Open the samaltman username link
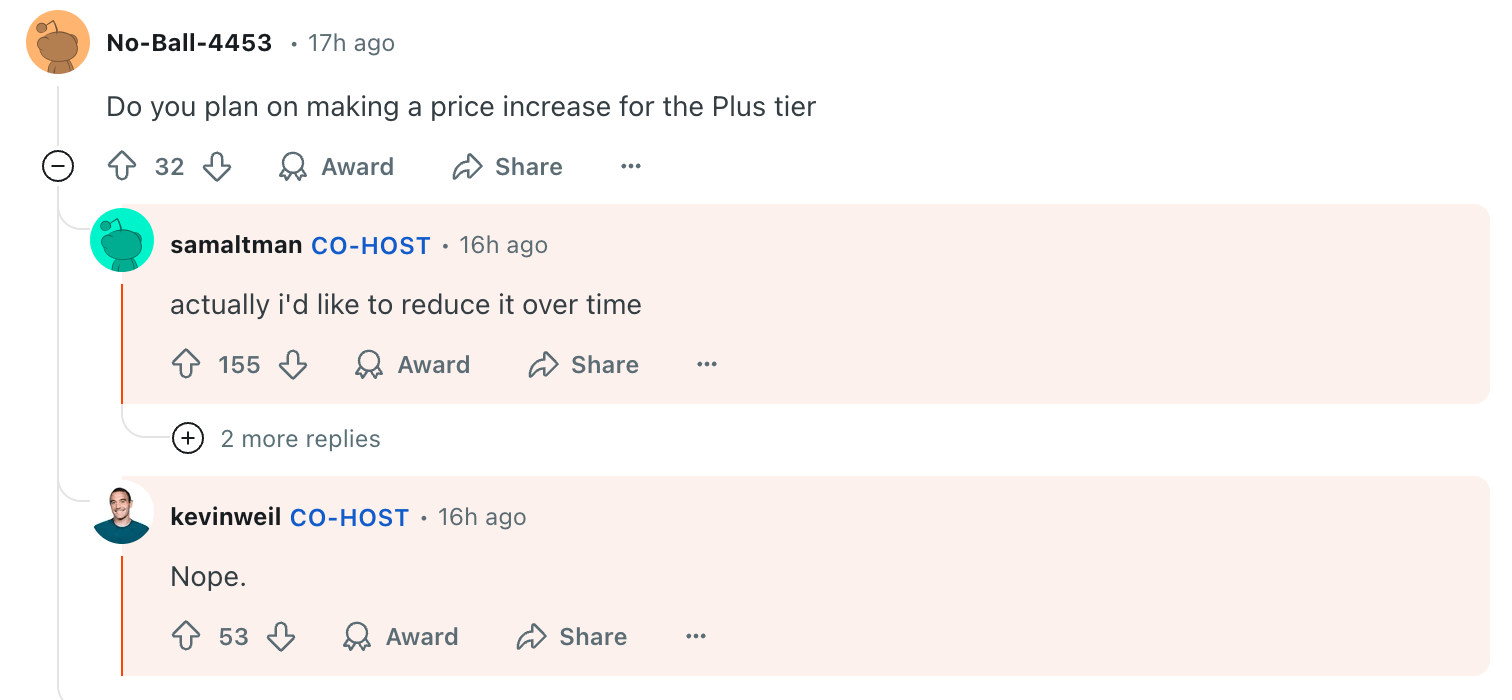 click(x=236, y=245)
